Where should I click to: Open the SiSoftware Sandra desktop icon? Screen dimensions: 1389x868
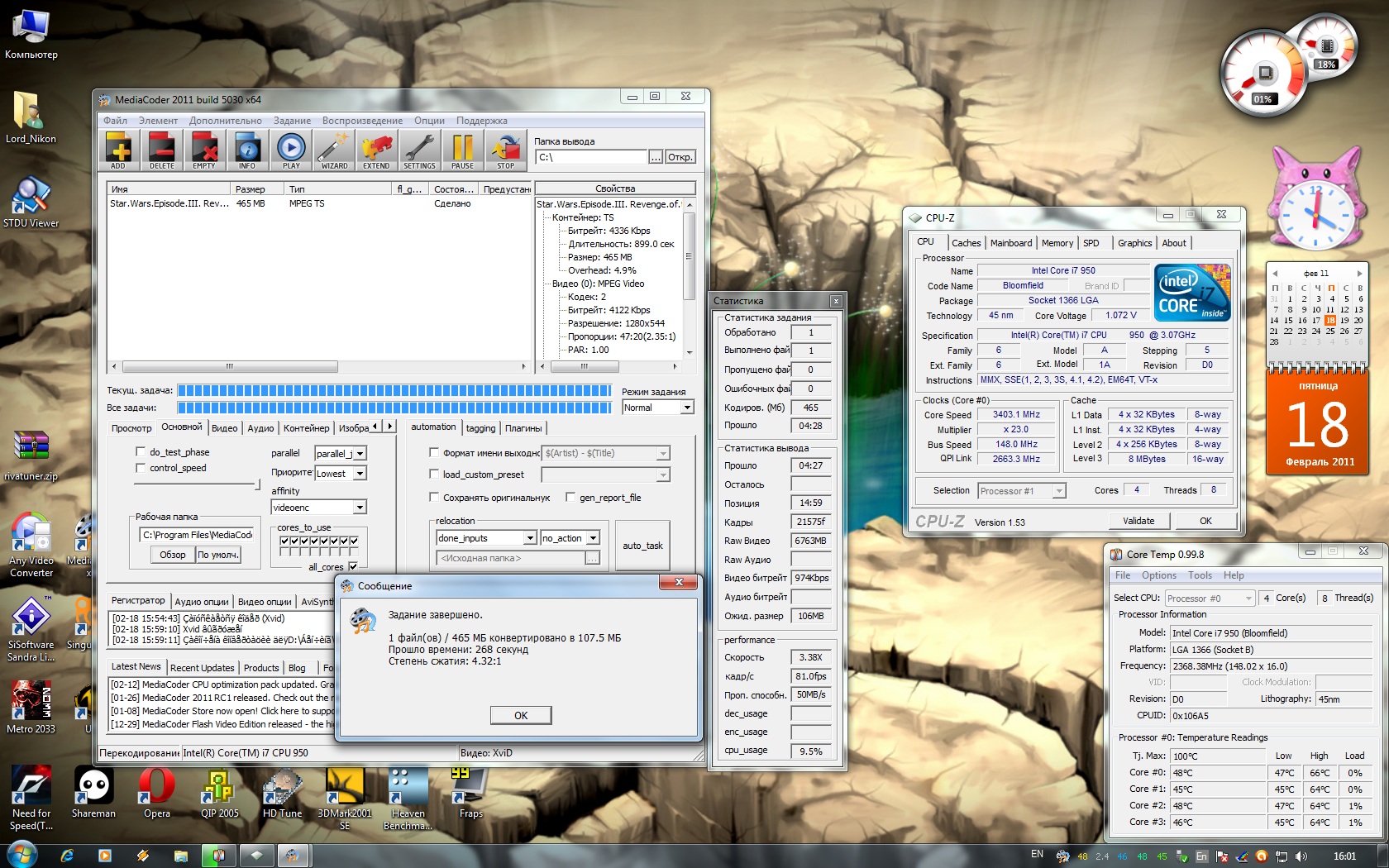coord(31,629)
